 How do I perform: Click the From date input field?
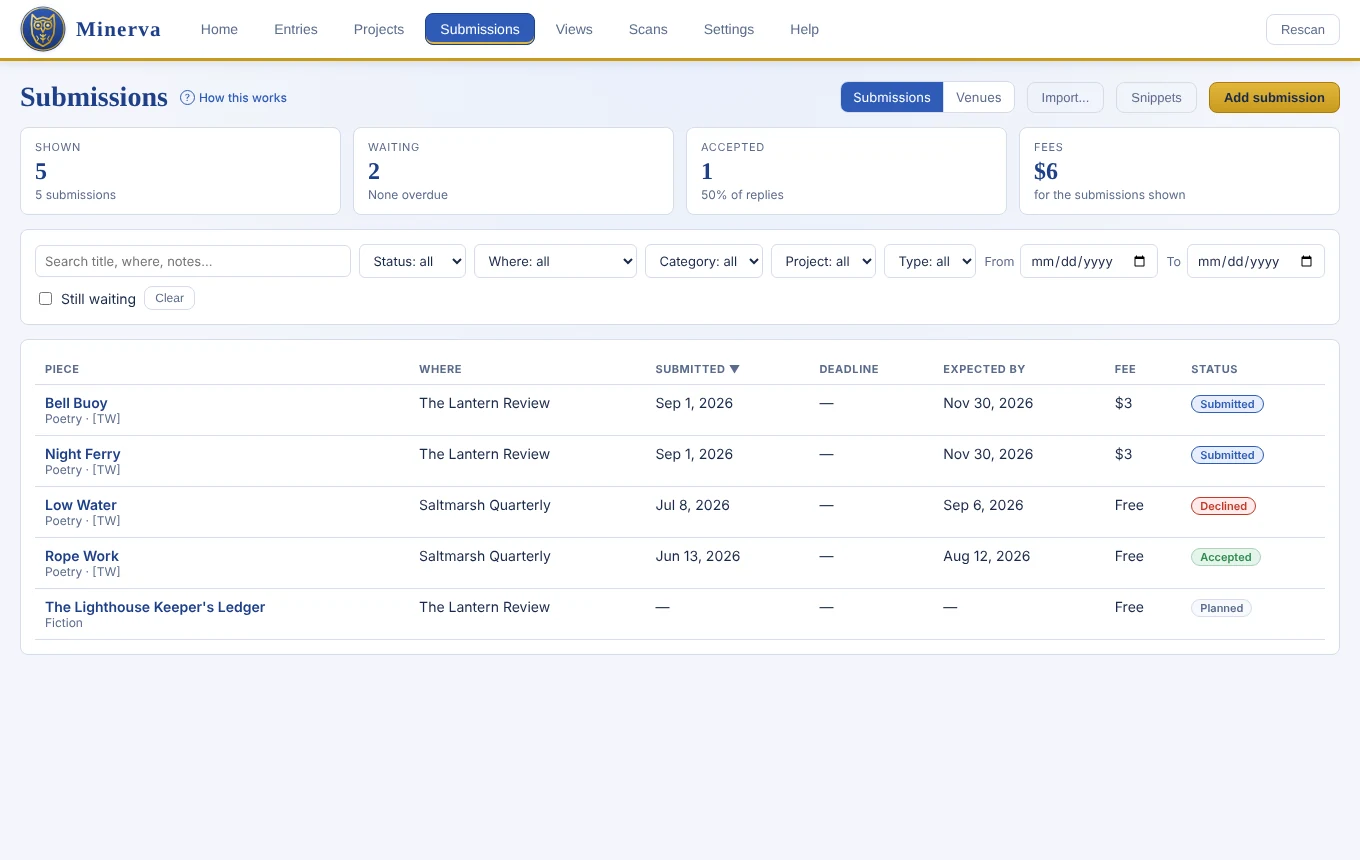[1089, 261]
